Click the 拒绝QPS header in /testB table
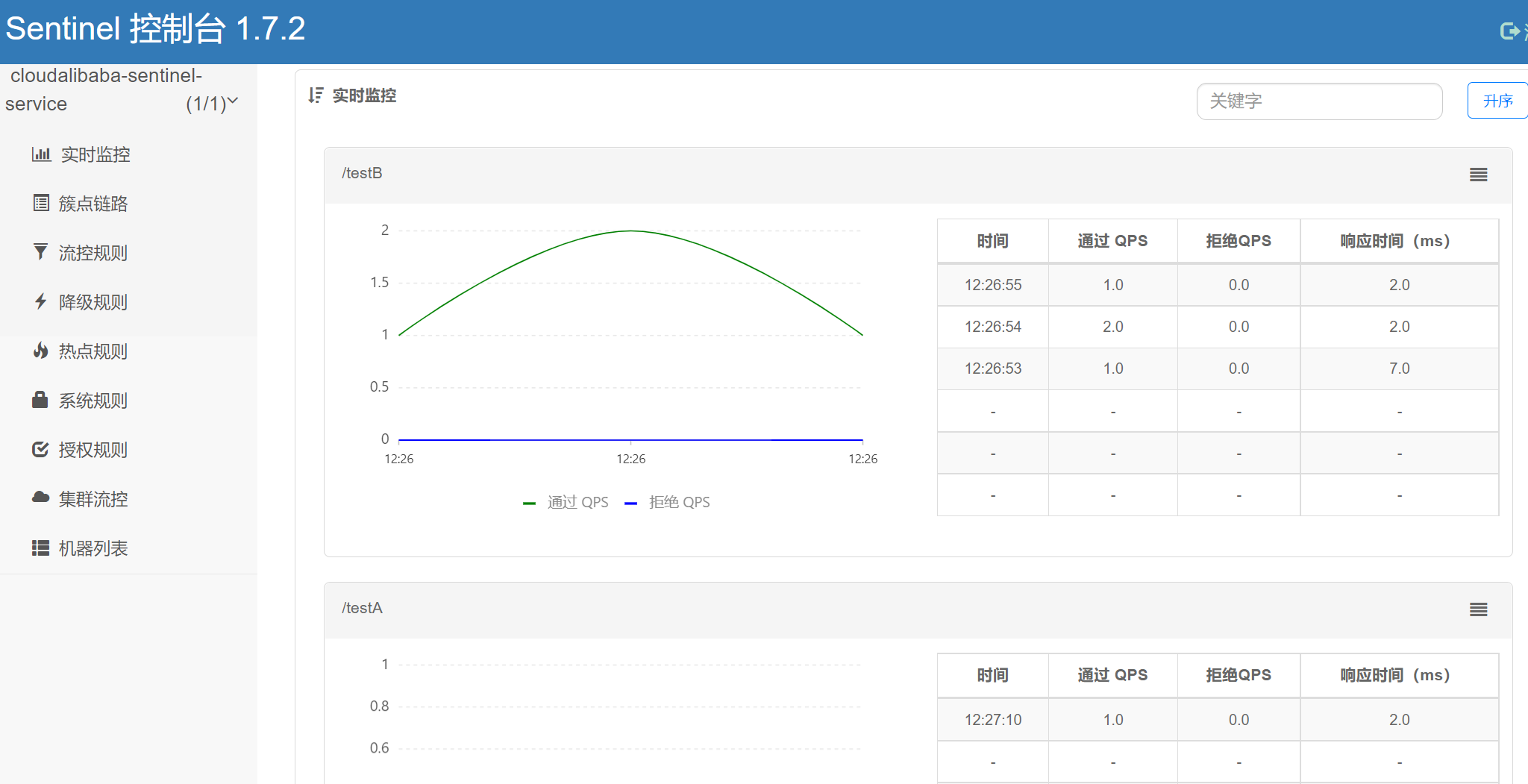The image size is (1528, 784). 1239,241
